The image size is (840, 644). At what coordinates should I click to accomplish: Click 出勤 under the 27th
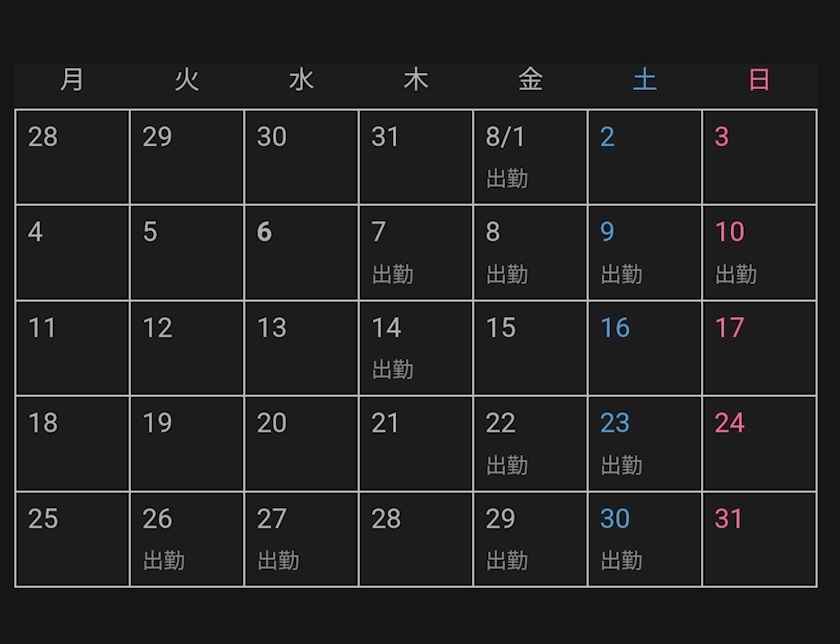pyautogui.click(x=279, y=561)
